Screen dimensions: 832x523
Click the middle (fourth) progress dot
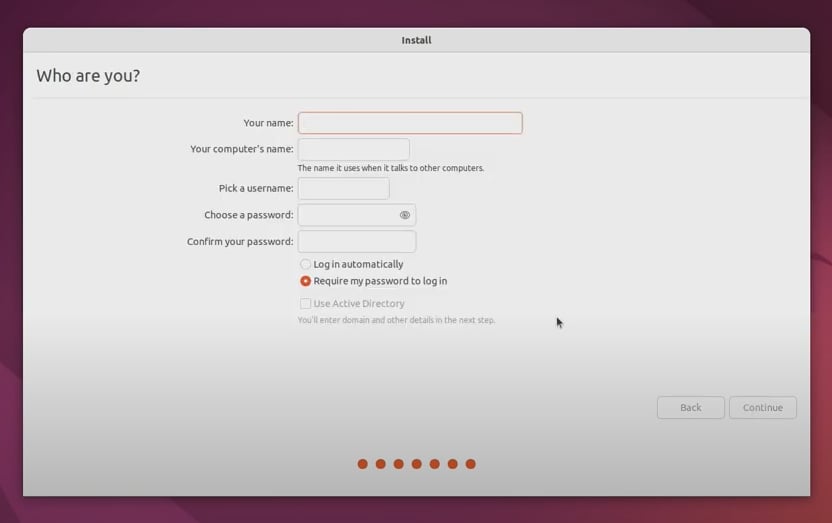[x=417, y=464]
